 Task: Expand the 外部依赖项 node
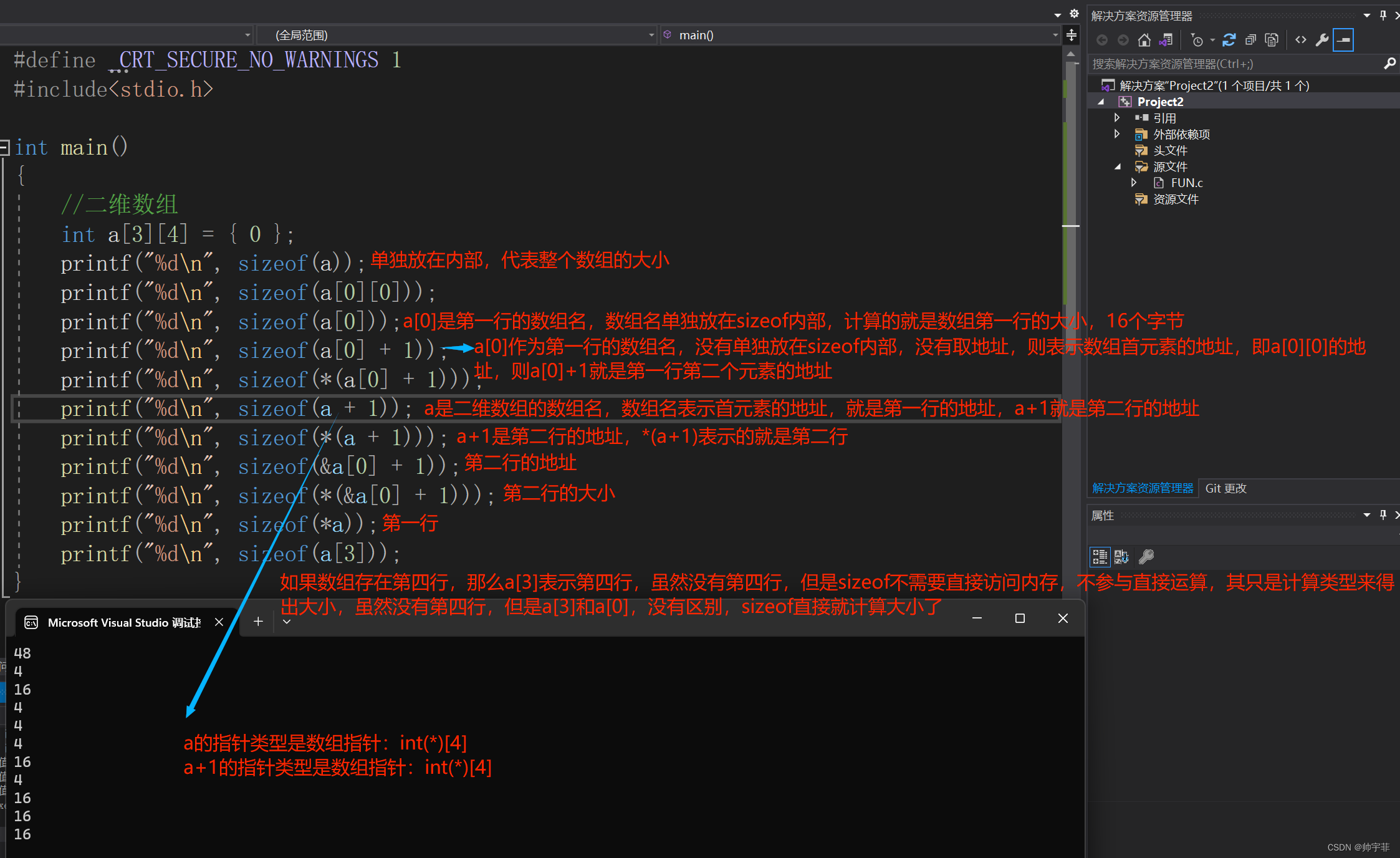pos(1118,134)
